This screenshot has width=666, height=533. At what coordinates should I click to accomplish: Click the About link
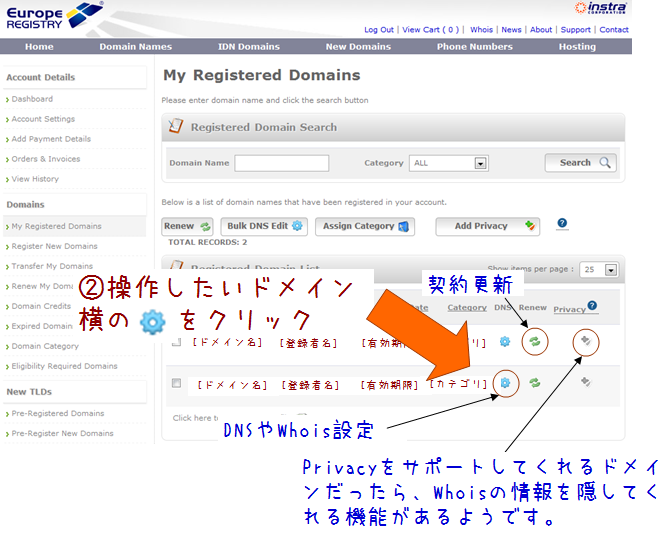pyautogui.click(x=541, y=30)
